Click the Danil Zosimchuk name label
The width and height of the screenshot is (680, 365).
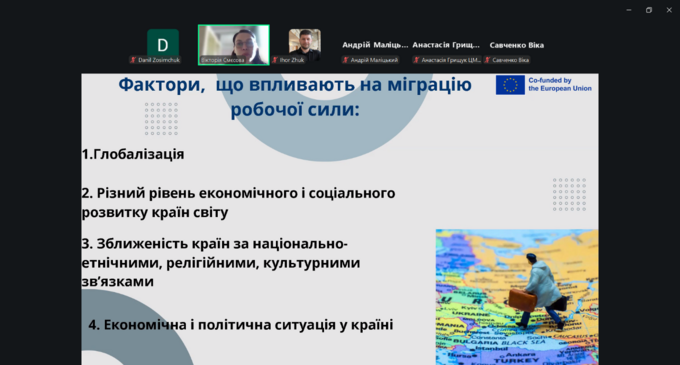tap(159, 60)
